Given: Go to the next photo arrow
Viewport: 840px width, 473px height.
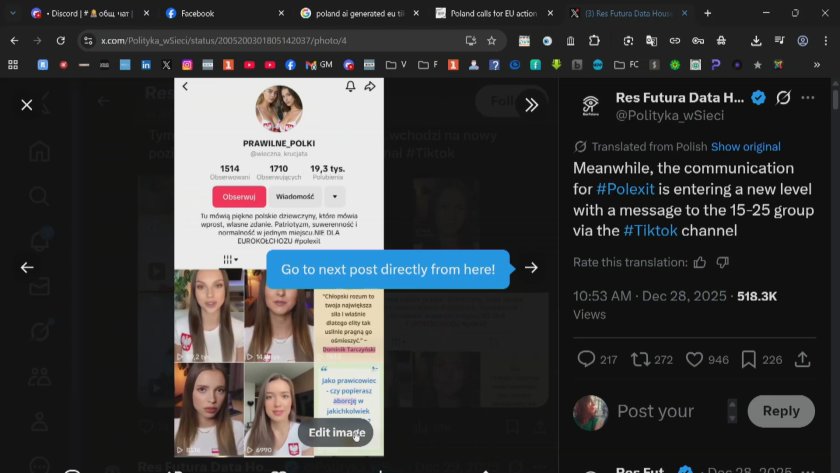Looking at the screenshot, I should pyautogui.click(x=531, y=268).
